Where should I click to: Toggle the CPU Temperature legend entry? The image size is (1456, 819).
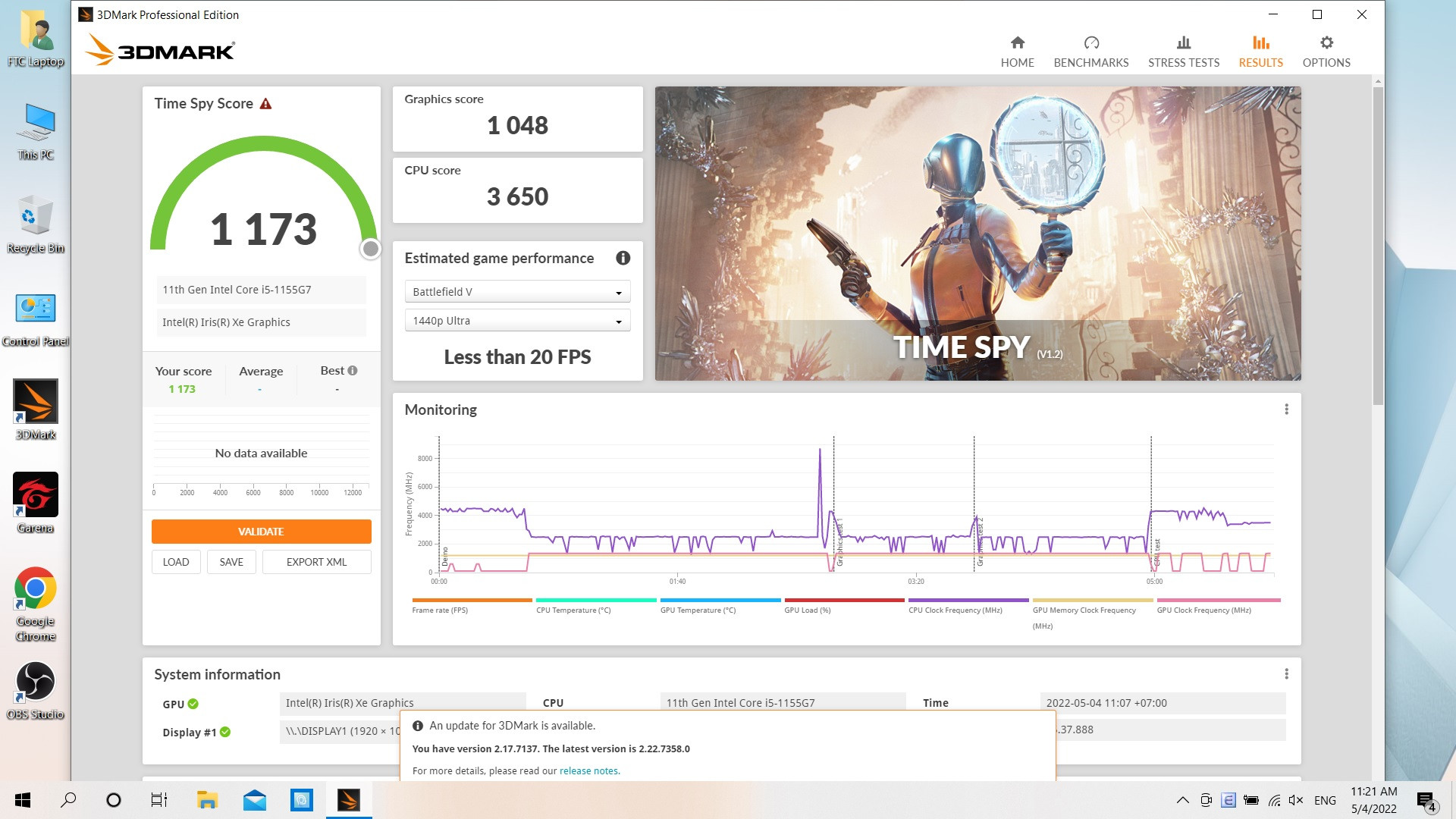point(596,605)
